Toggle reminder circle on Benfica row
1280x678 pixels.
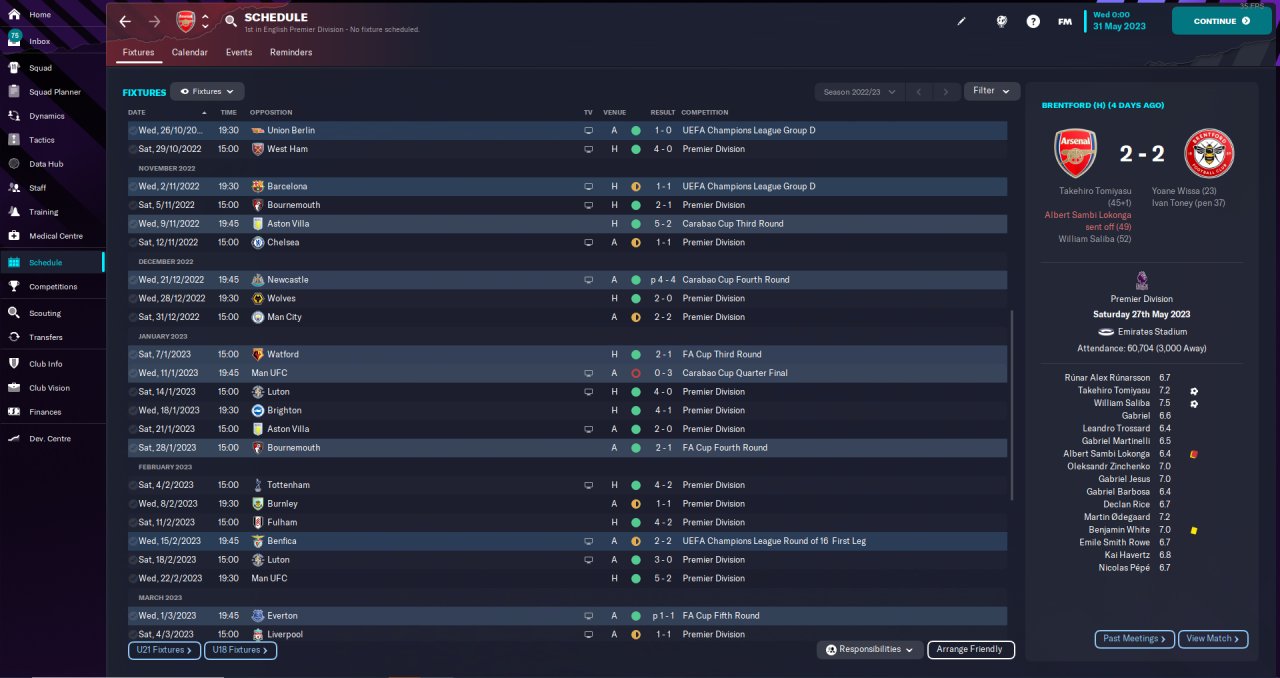coord(134,541)
